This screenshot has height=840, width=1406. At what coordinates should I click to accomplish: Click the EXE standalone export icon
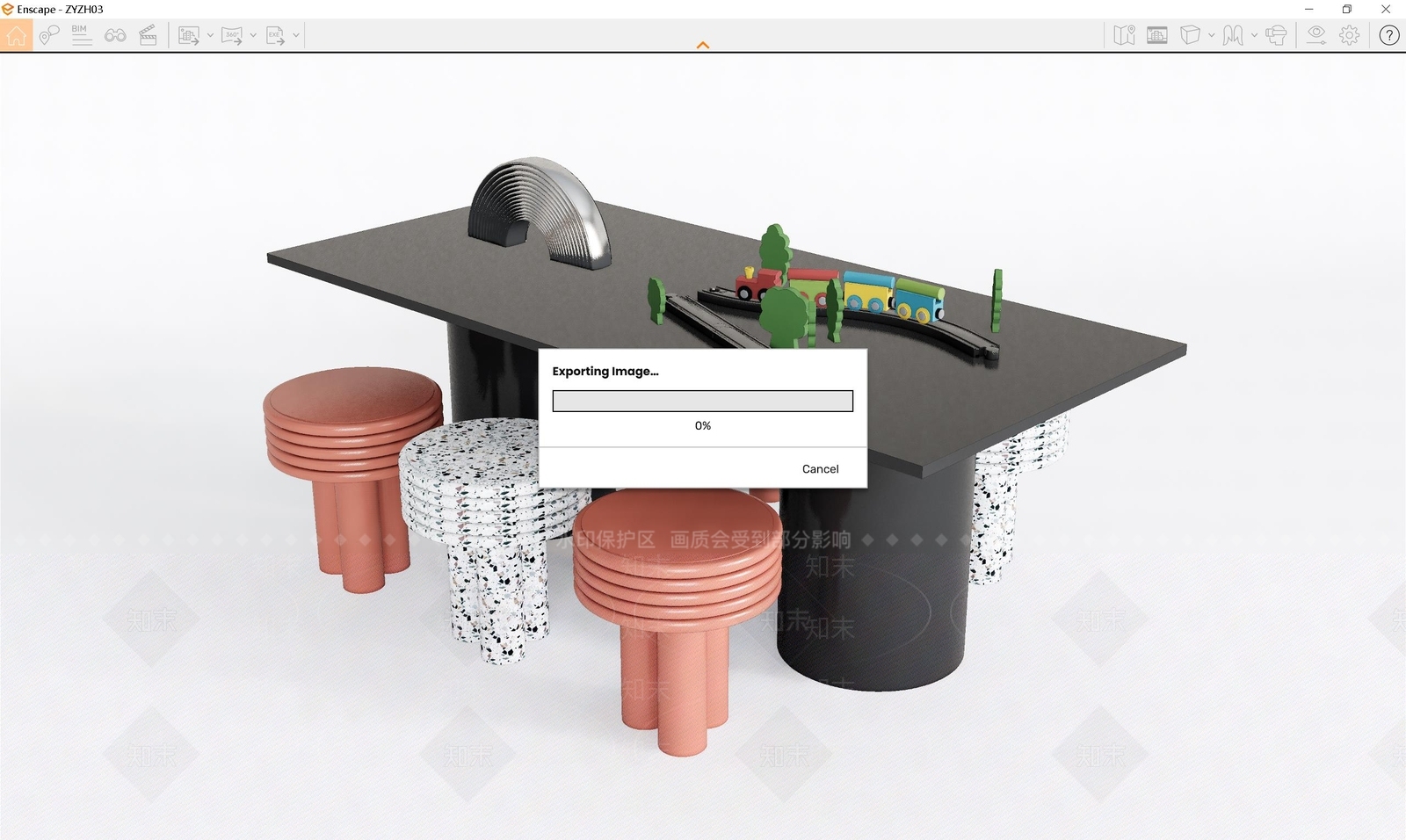(x=275, y=35)
